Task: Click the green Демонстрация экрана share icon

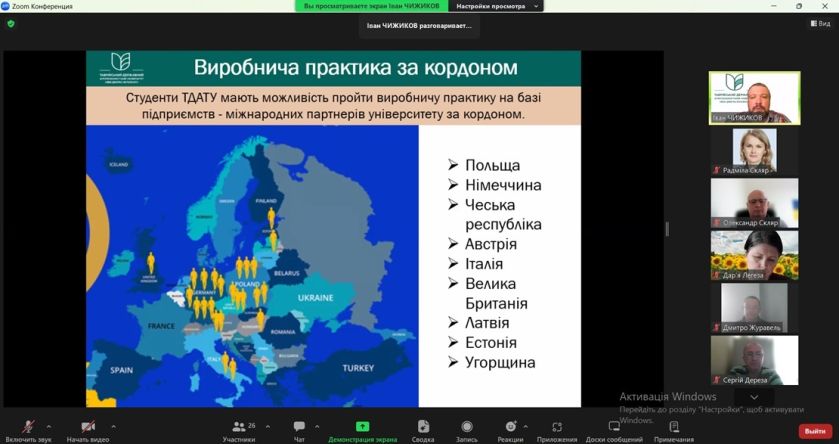Action: coord(362,426)
